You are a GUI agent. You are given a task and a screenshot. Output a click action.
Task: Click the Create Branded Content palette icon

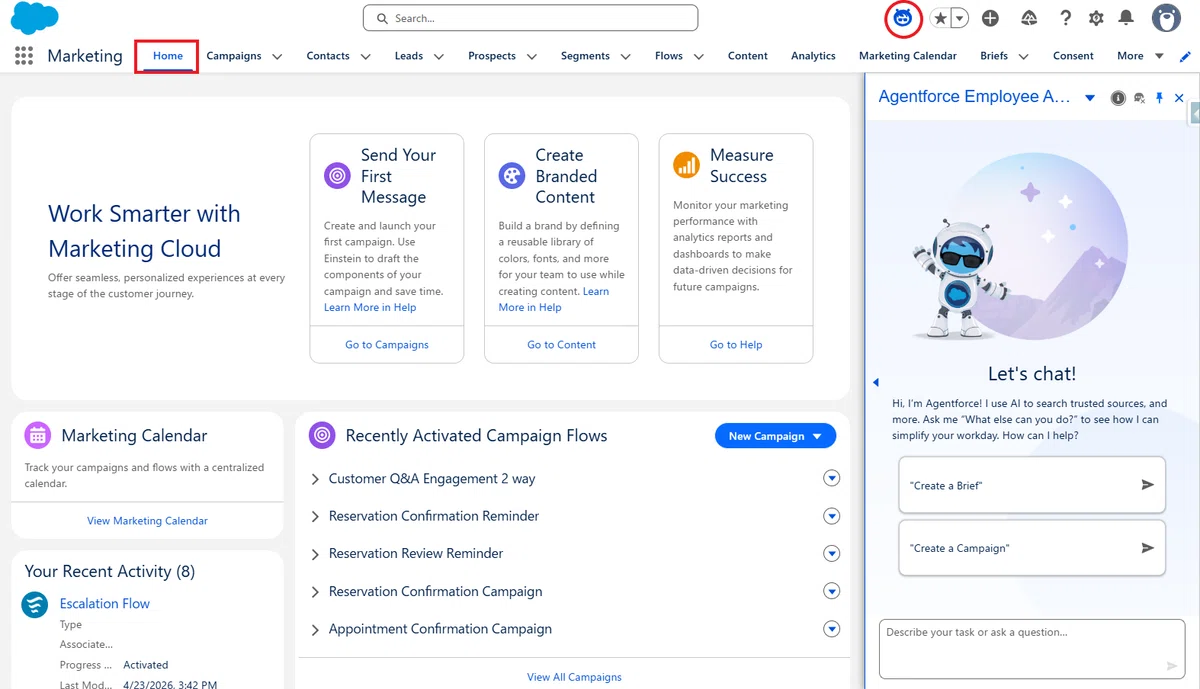coord(512,176)
